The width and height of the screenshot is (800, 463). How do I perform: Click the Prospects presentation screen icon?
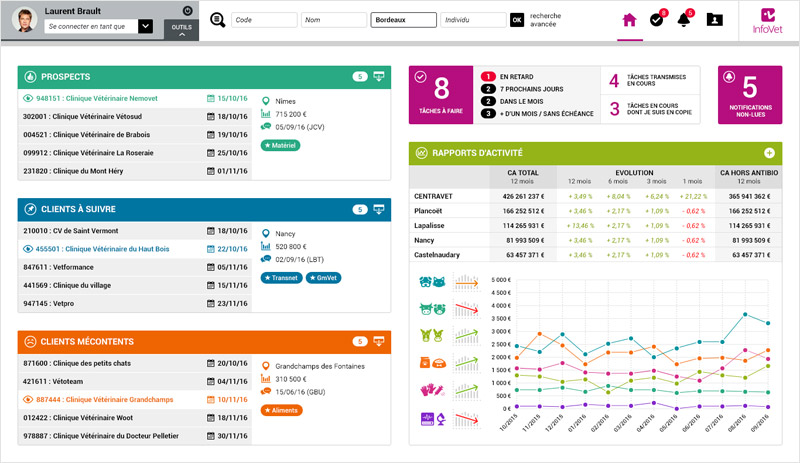(x=379, y=77)
